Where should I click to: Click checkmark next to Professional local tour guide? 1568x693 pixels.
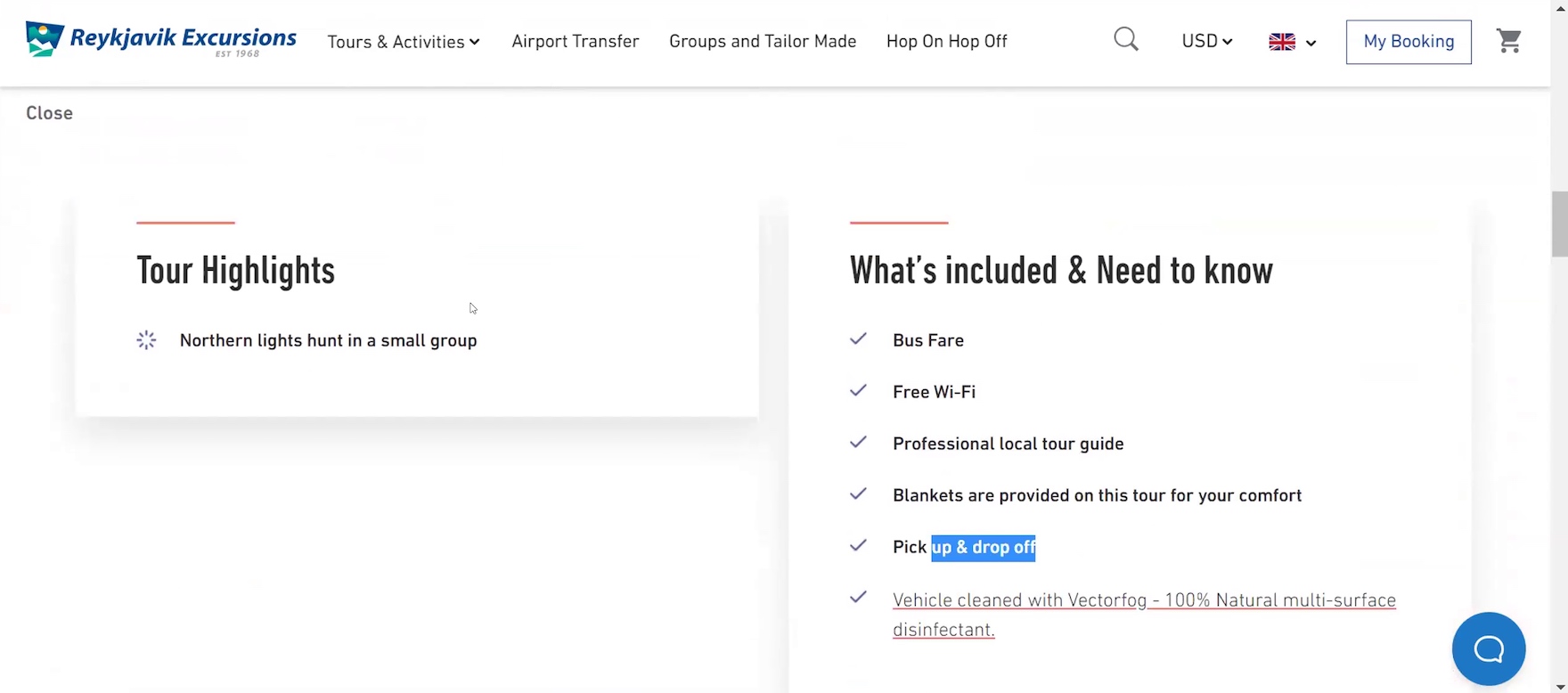click(x=858, y=443)
